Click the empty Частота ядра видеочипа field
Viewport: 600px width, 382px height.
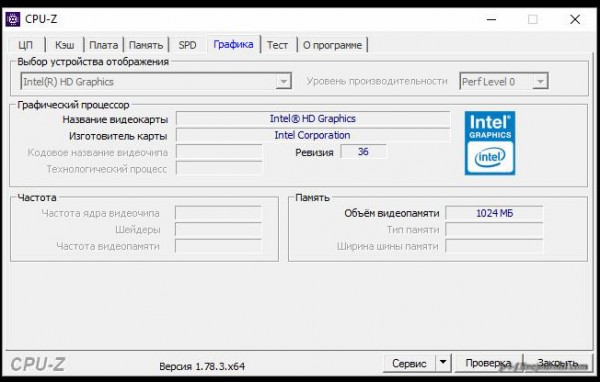click(218, 213)
